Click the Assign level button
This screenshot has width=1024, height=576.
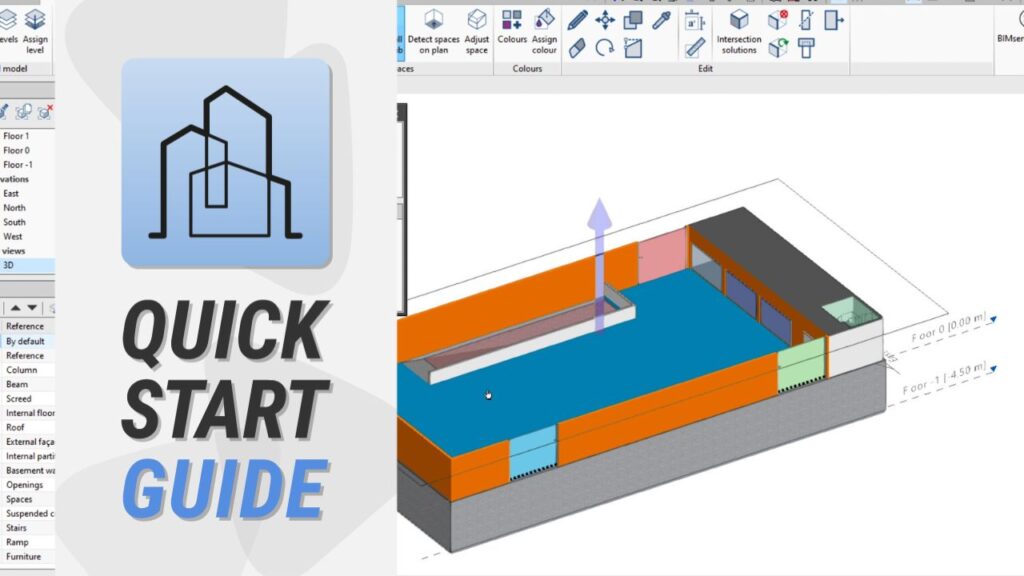pos(36,28)
